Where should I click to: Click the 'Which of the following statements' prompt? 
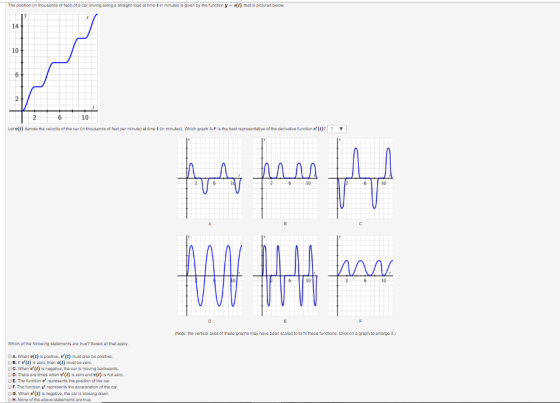(x=68, y=344)
